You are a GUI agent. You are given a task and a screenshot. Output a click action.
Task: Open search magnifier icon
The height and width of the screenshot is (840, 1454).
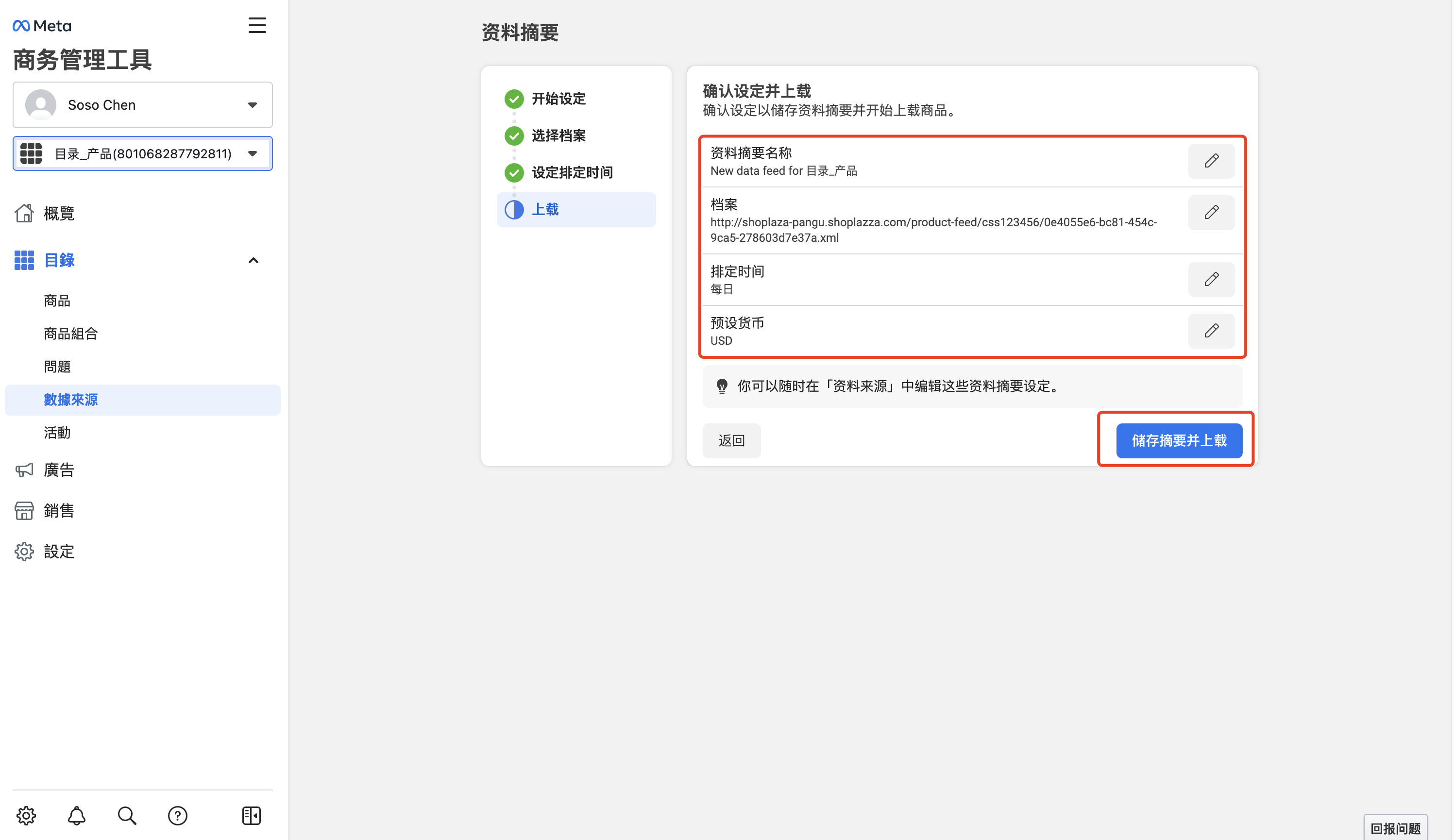(127, 815)
